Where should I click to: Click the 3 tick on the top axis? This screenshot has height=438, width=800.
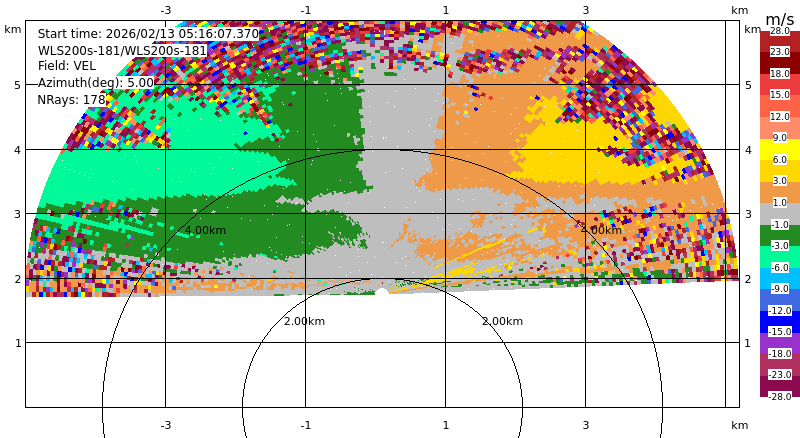(586, 10)
